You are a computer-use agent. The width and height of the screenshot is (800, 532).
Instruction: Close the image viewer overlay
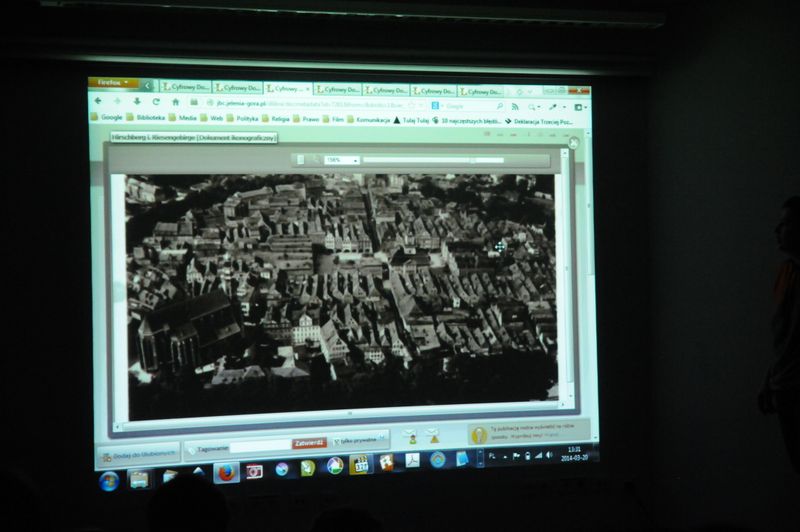coord(573,143)
